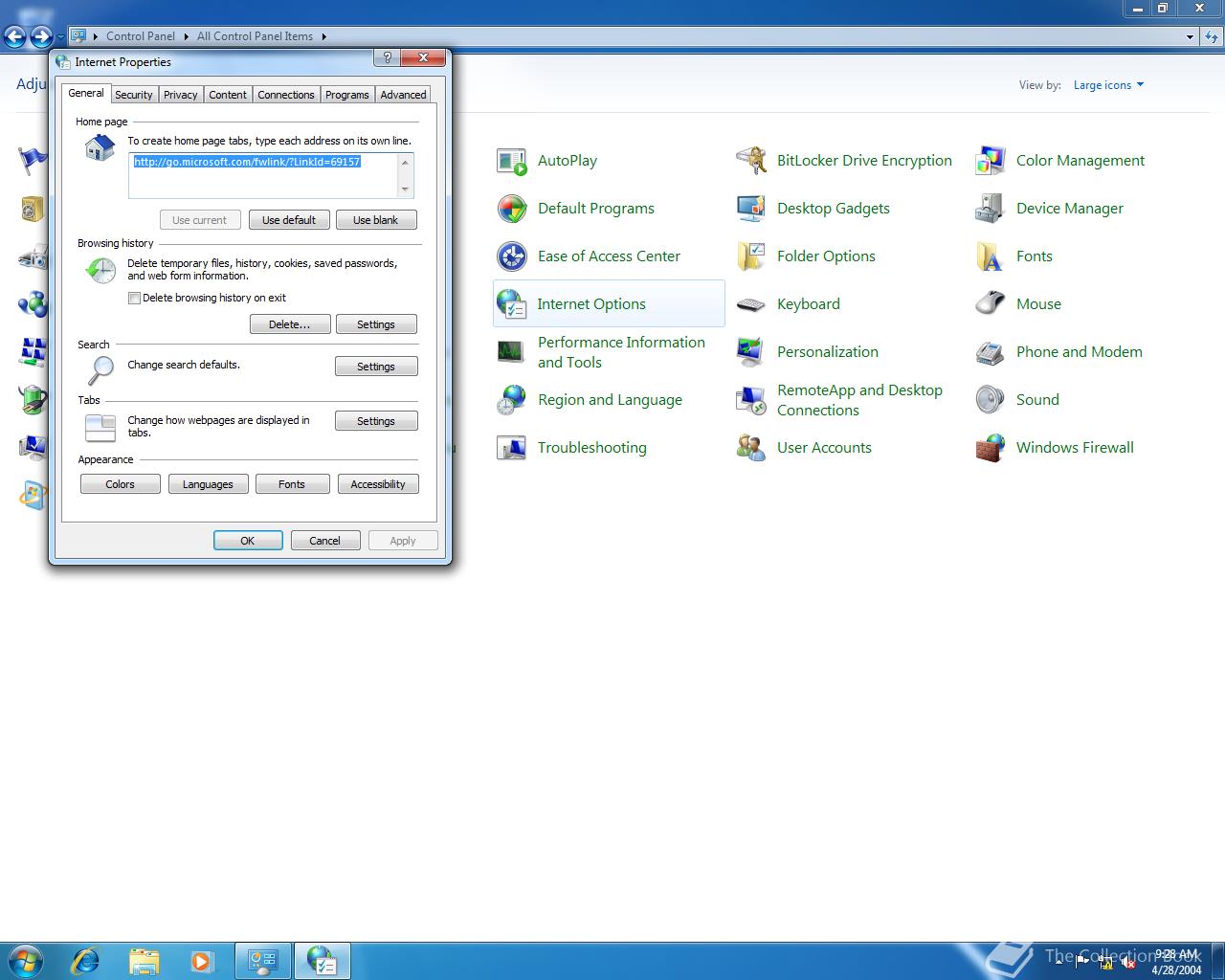Open Desktop Gadgets icon
This screenshot has height=980, width=1225.
[751, 209]
